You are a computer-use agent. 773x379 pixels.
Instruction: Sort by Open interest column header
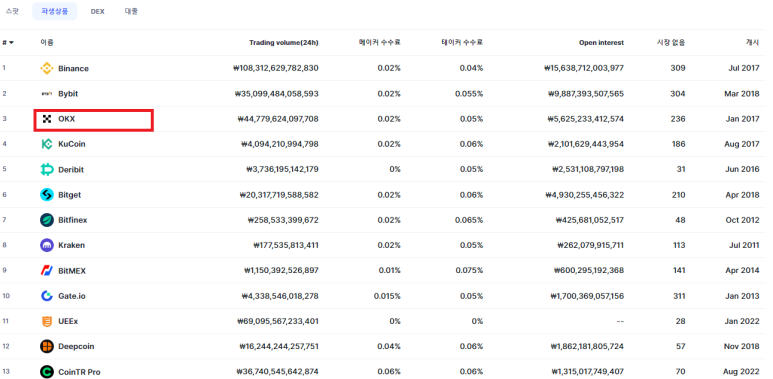601,43
